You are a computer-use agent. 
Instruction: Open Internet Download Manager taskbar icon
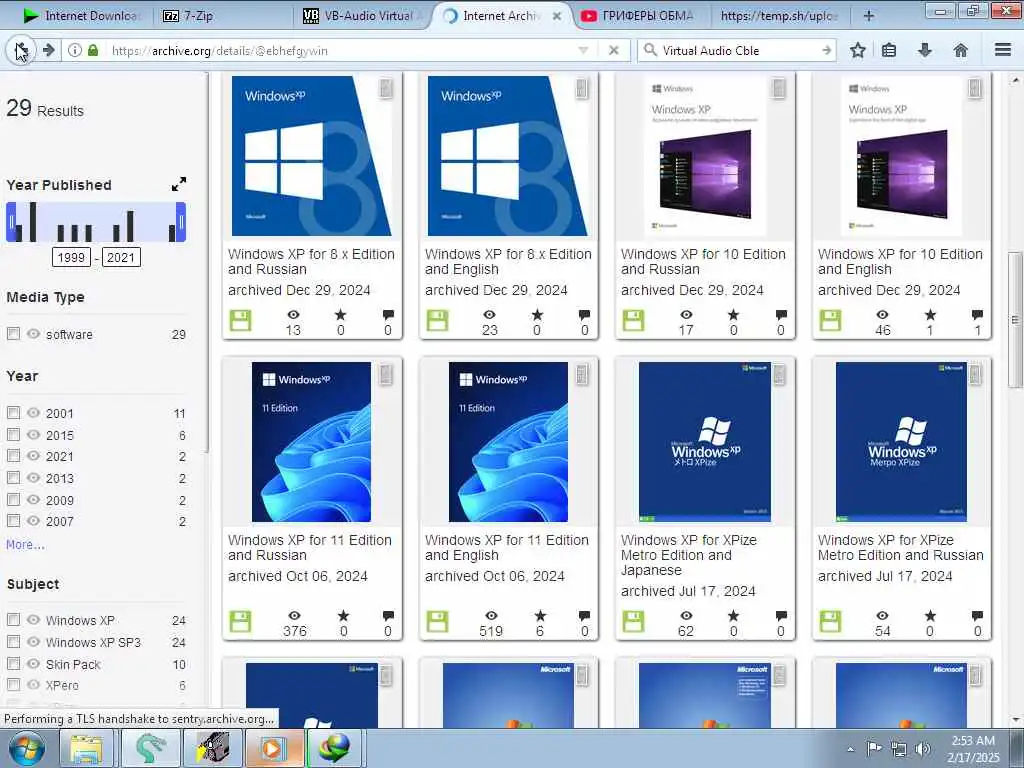click(334, 748)
